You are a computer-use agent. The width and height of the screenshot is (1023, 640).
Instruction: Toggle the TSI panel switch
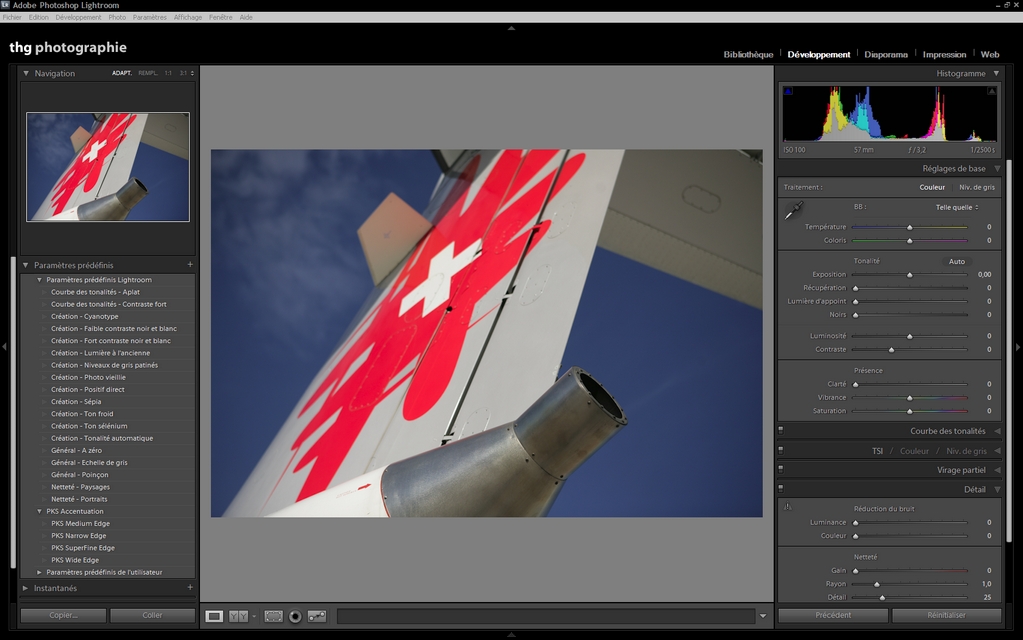pyautogui.click(x=781, y=450)
